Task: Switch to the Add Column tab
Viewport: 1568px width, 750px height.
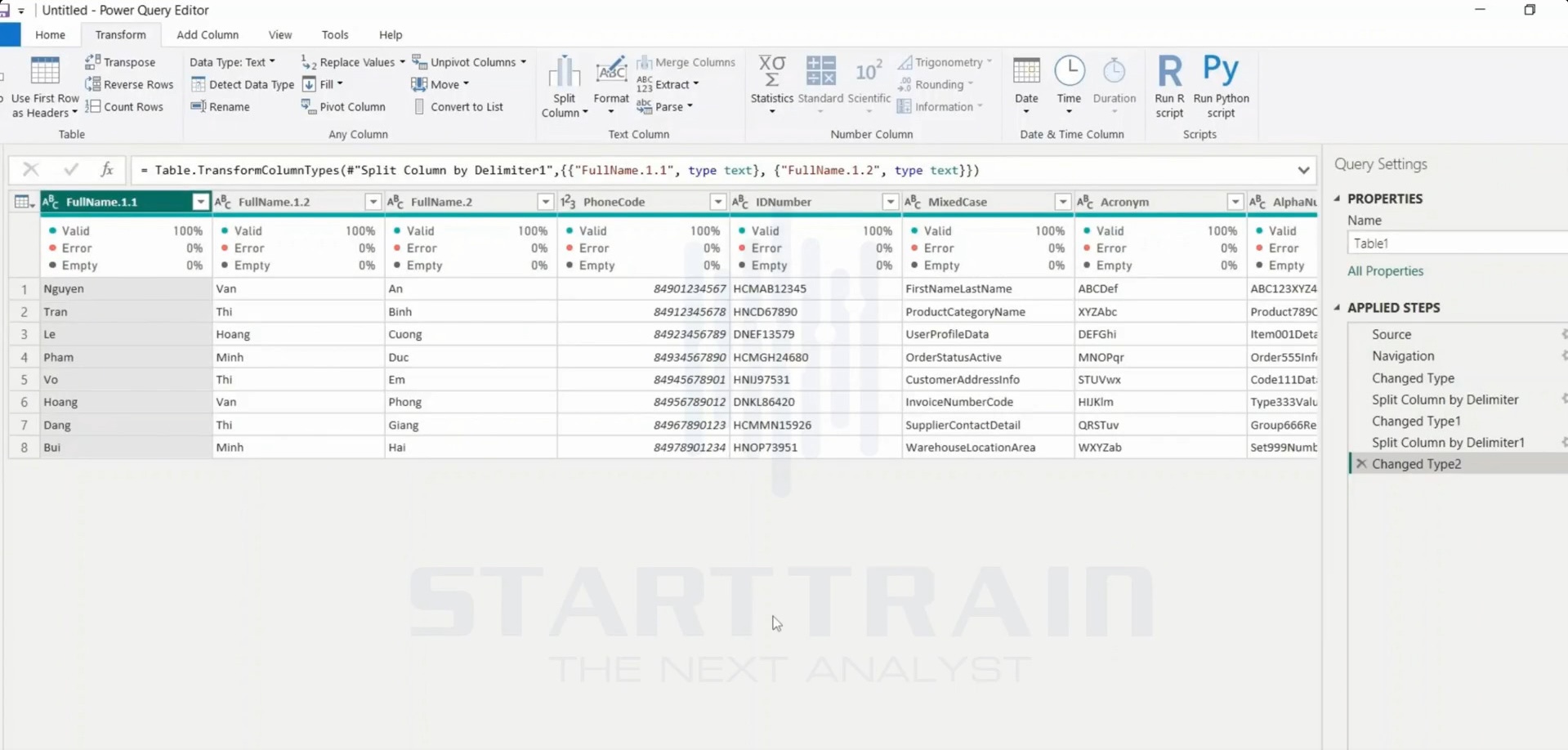Action: pyautogui.click(x=208, y=34)
